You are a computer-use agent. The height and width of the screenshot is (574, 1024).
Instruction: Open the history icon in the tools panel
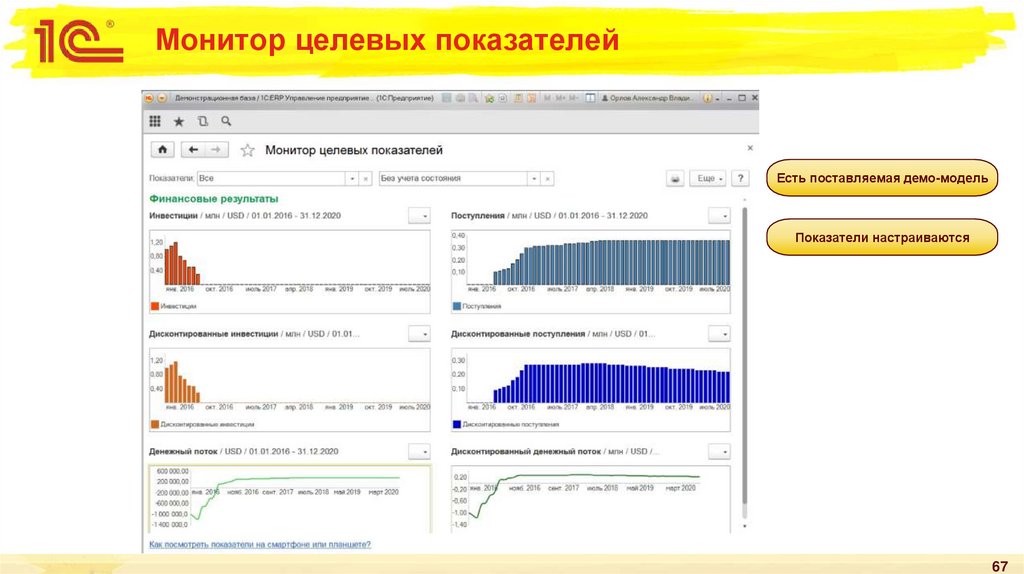tap(202, 121)
